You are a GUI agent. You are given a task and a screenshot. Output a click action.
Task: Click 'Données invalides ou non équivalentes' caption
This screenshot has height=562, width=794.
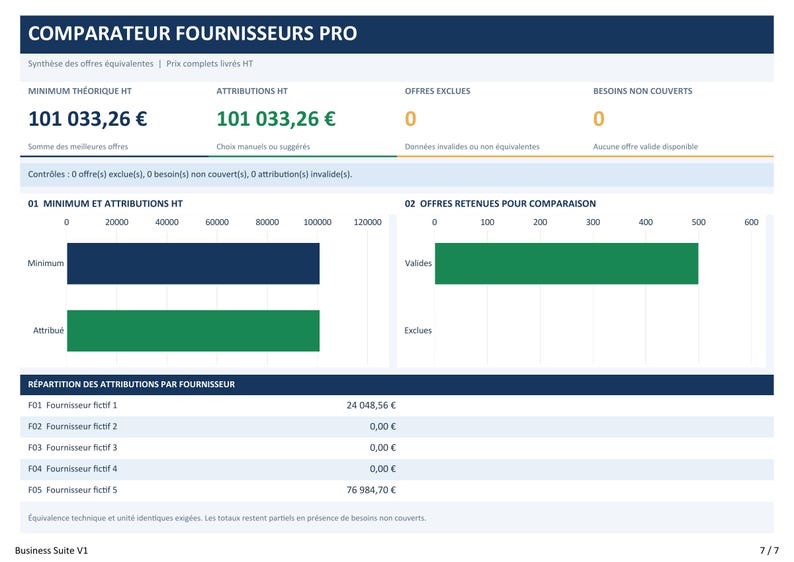click(472, 147)
